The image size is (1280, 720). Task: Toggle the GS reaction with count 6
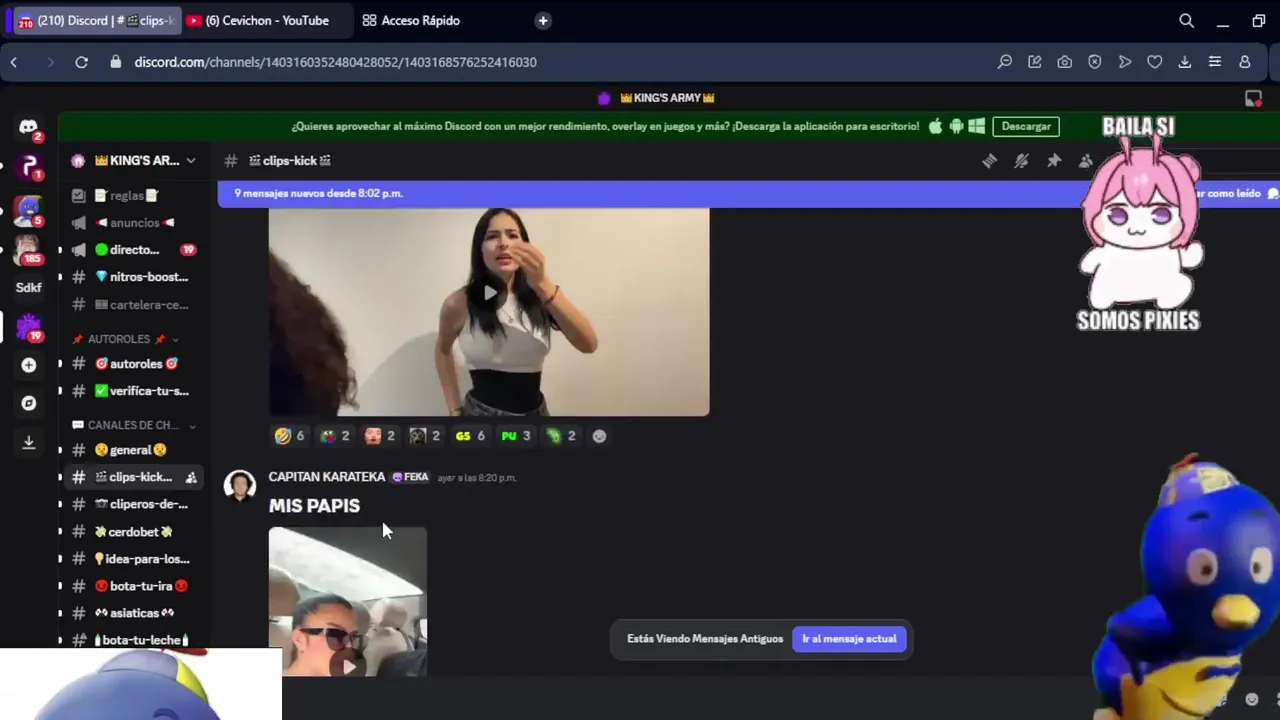[x=470, y=436]
